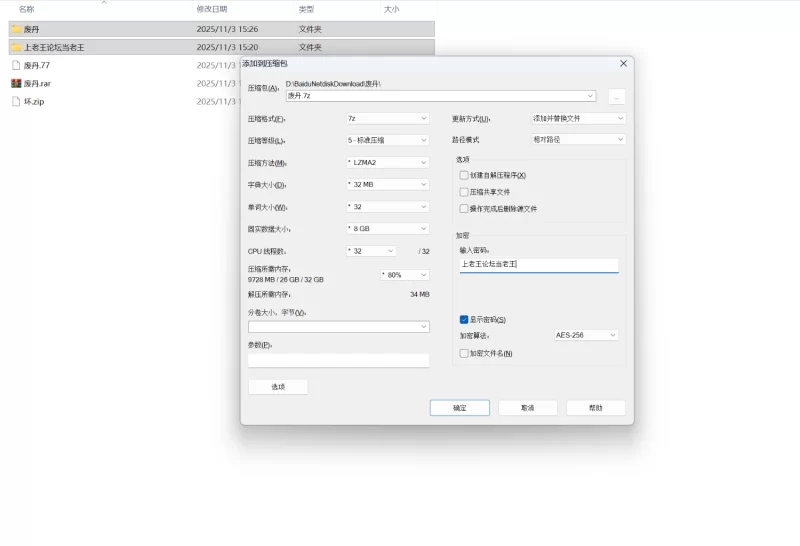Open the memory usage 80% dropdown
The image size is (800, 546).
(x=405, y=275)
